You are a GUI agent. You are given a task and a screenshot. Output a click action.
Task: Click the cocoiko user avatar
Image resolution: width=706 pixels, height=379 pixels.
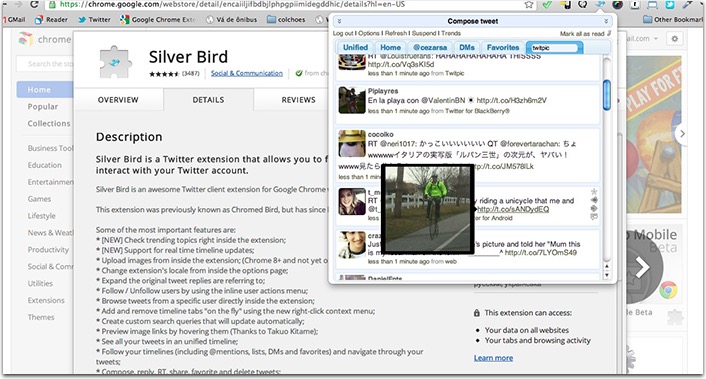tap(352, 143)
